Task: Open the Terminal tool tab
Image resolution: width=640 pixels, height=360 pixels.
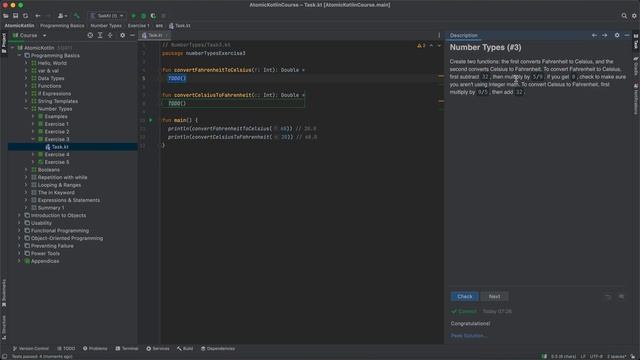Action: click(127, 349)
